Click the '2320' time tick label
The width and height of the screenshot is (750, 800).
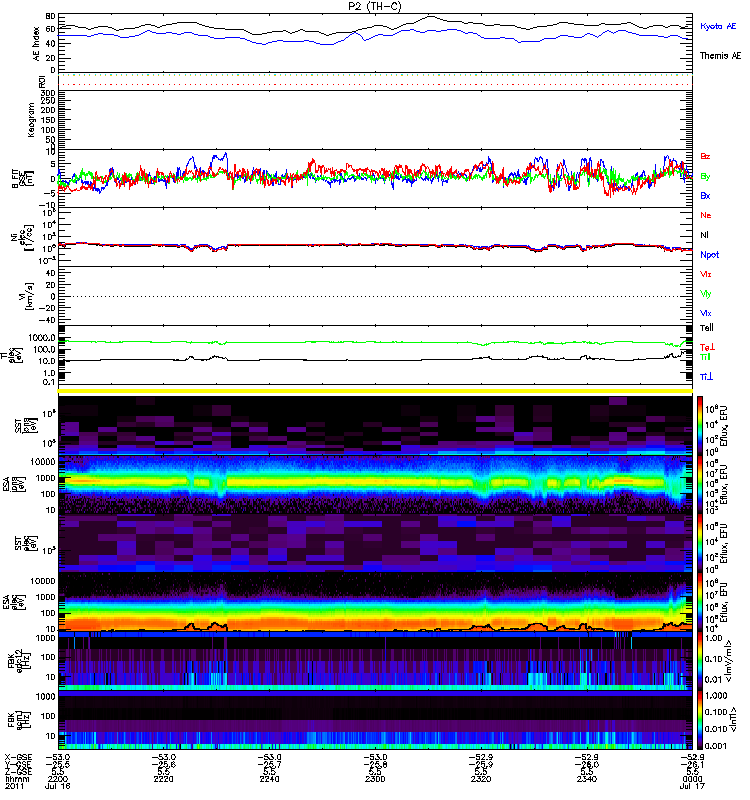click(x=481, y=779)
